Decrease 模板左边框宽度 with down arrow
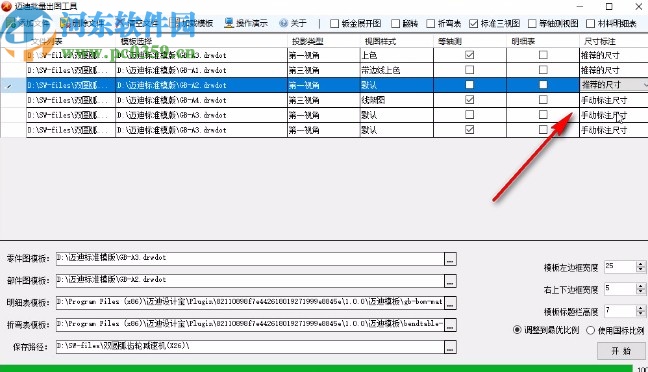The width and height of the screenshot is (648, 372). pos(641,269)
